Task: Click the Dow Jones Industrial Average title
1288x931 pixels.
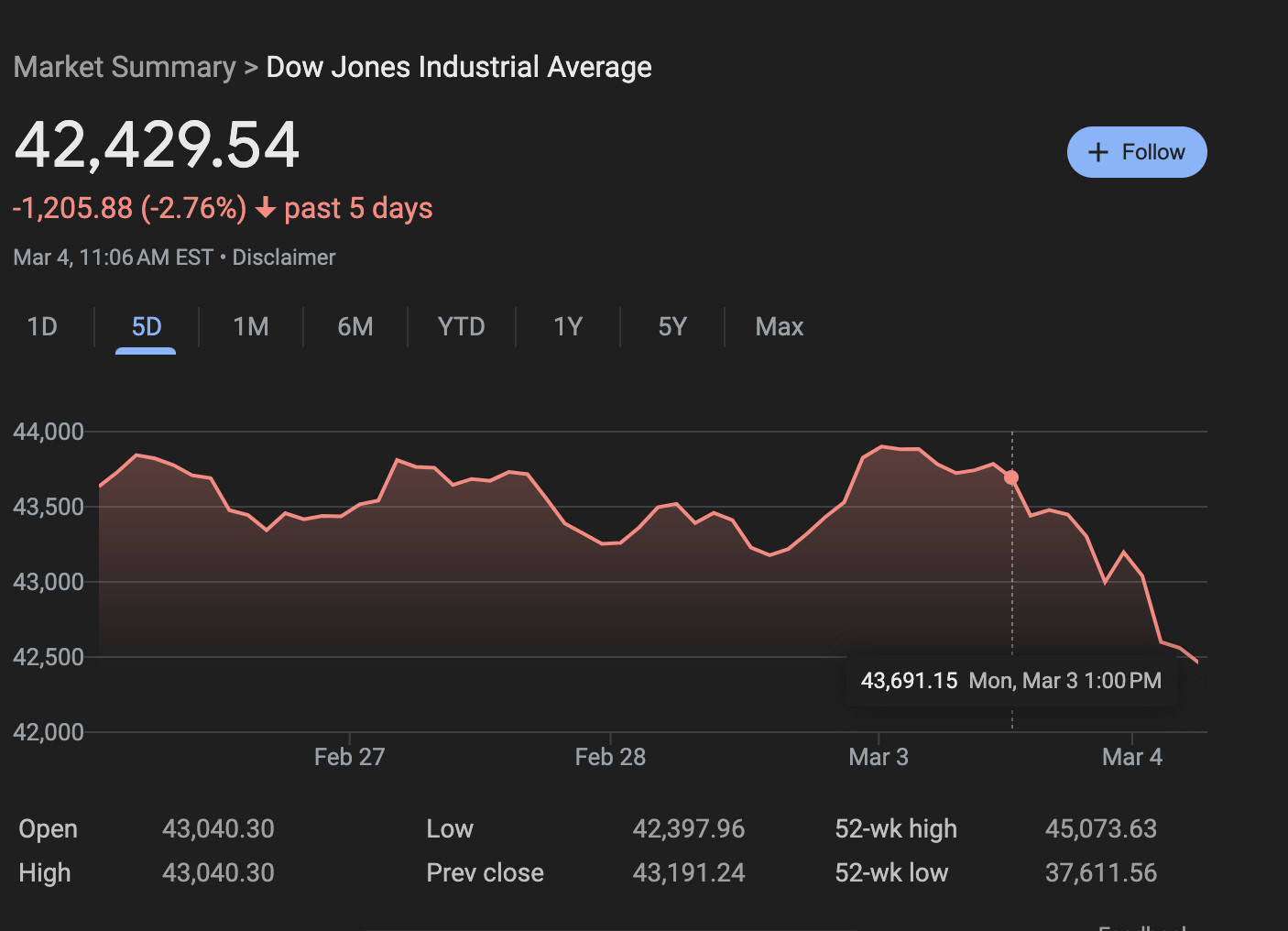Action: coord(459,67)
